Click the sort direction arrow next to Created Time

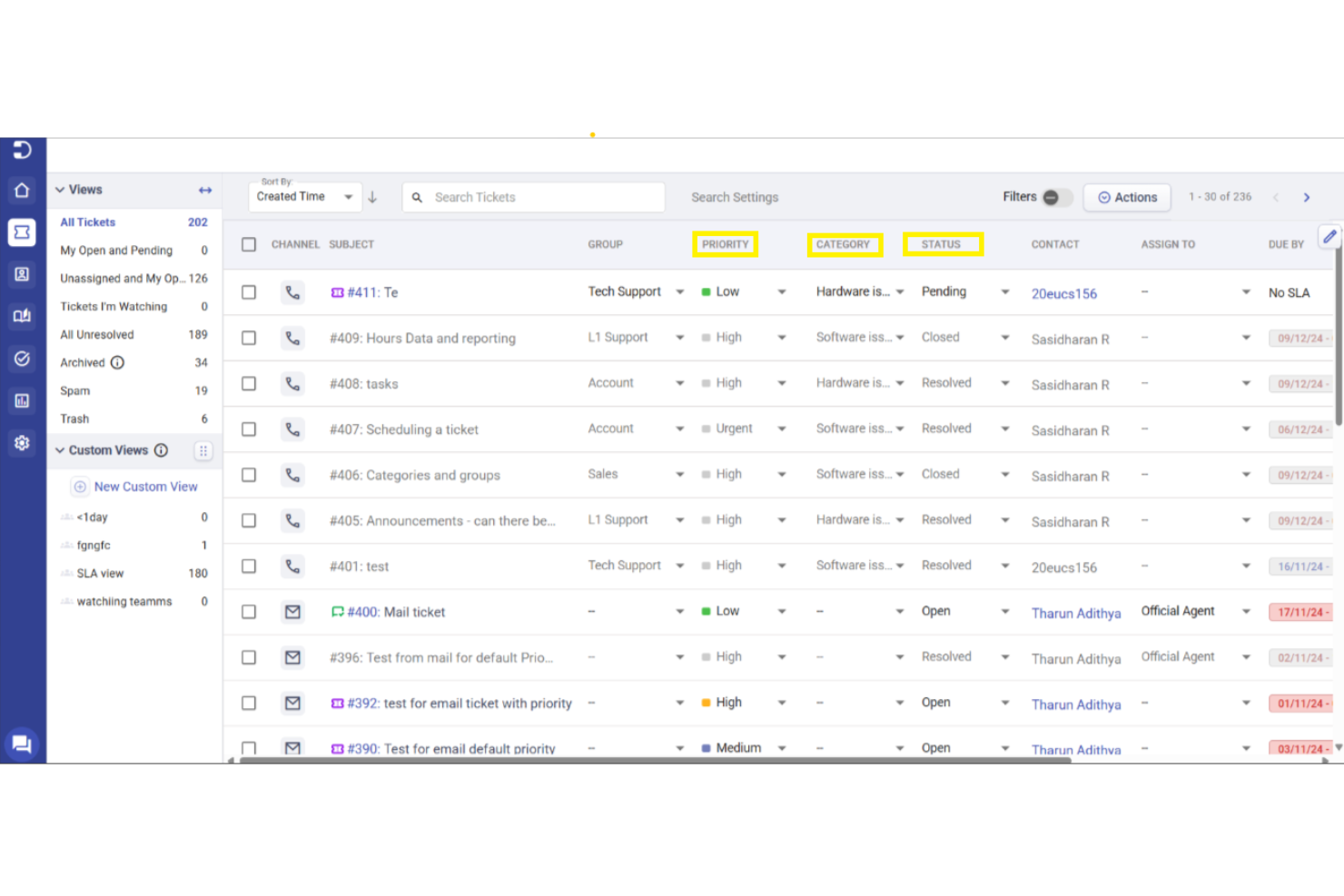click(372, 196)
